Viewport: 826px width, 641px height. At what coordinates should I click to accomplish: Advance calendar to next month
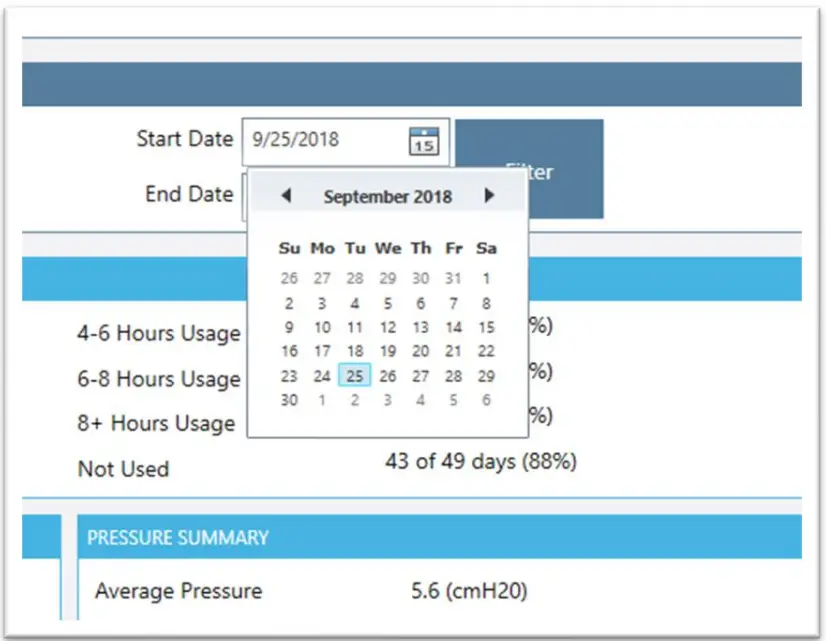click(489, 196)
